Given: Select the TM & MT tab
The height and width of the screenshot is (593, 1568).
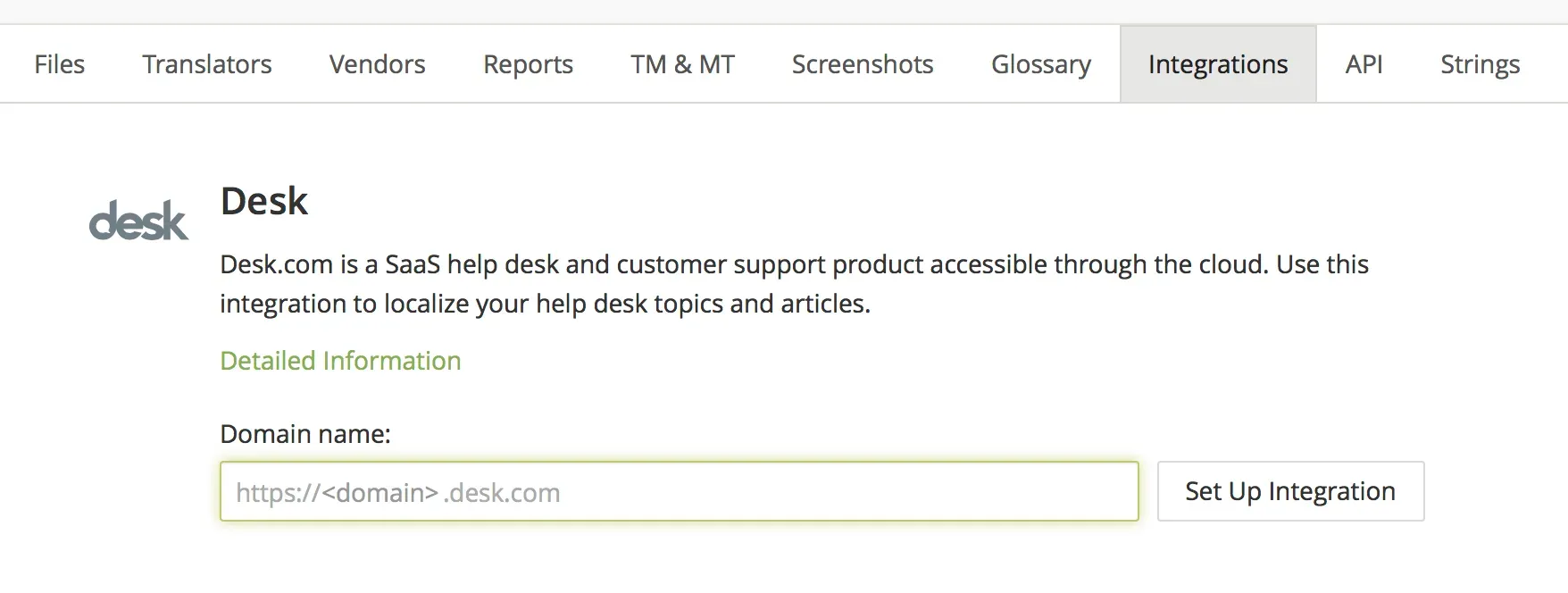Looking at the screenshot, I should tap(682, 64).
